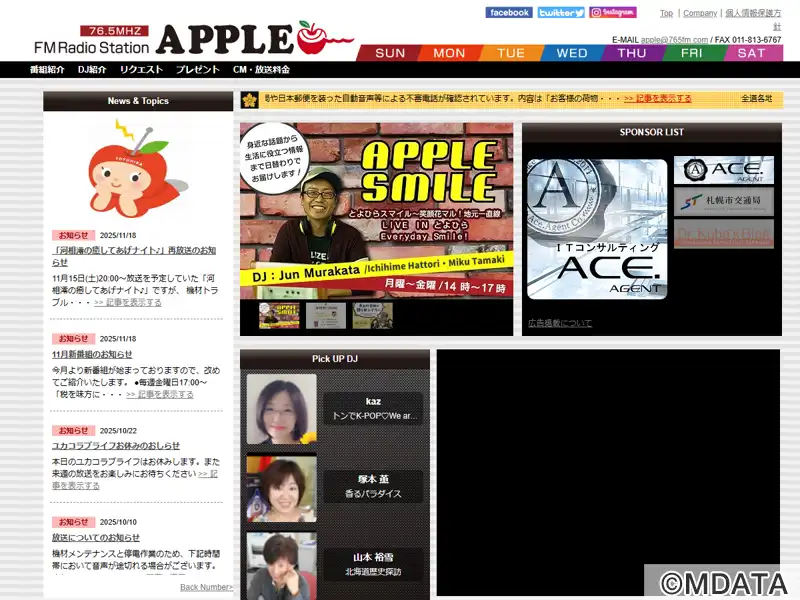This screenshot has height=600, width=800.
Task: Open the twitter social button
Action: (561, 12)
